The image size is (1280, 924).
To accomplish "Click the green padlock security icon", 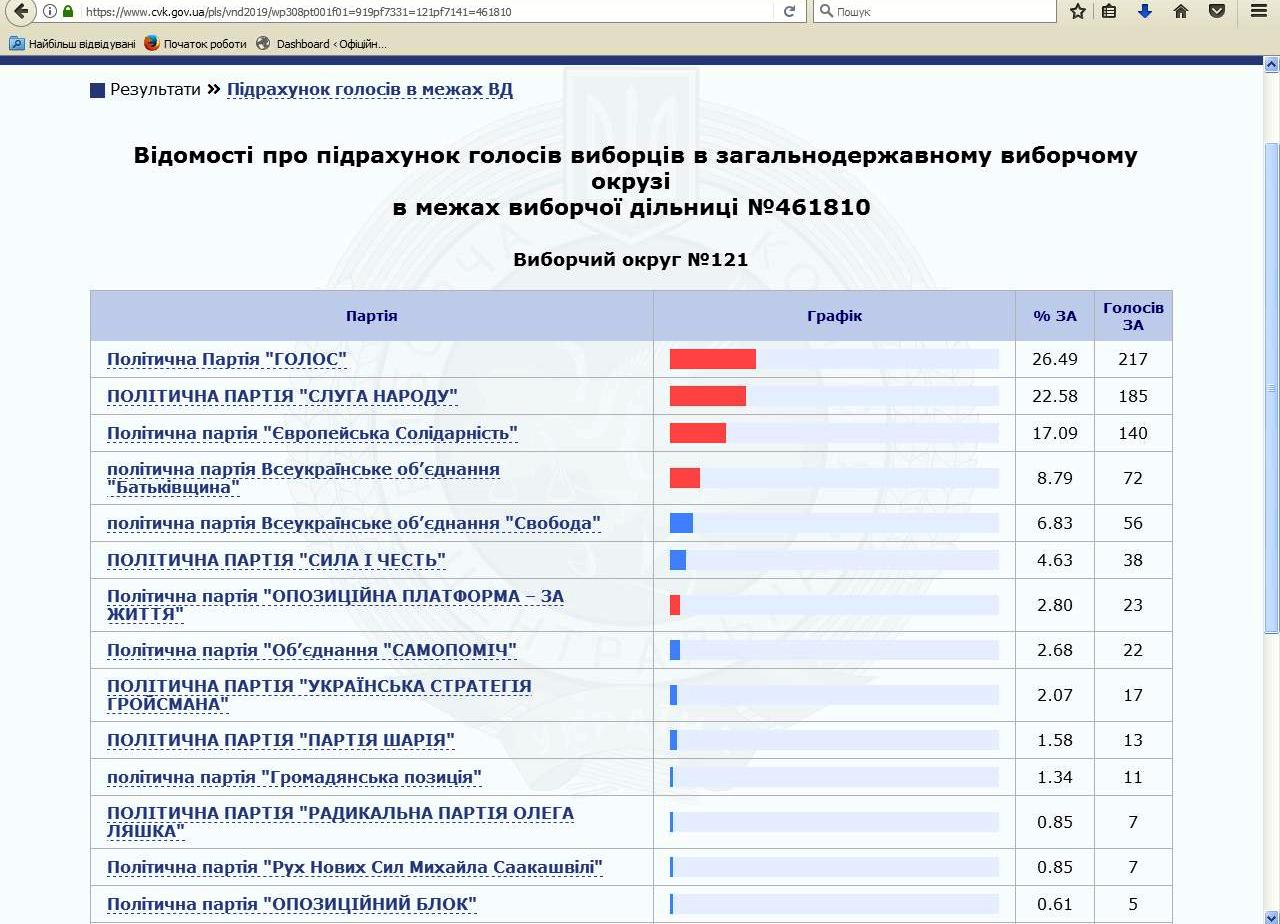I will coord(68,12).
